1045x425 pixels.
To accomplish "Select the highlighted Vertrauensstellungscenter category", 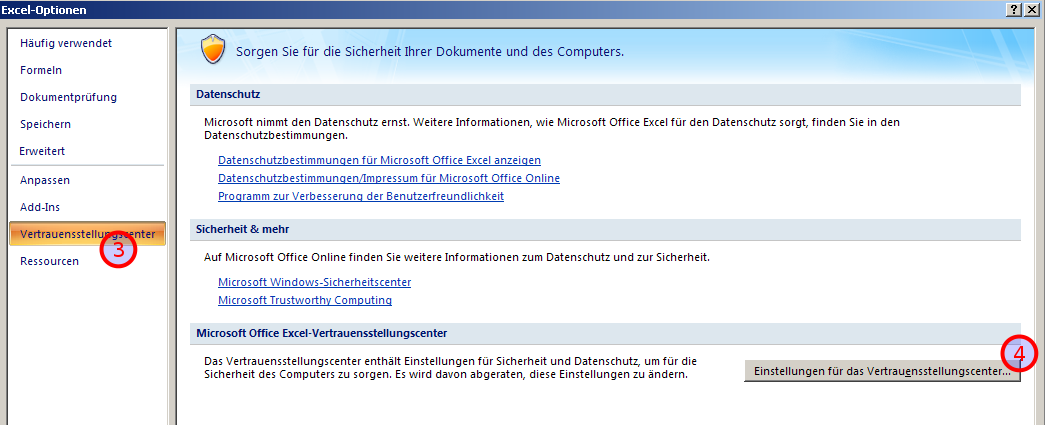I will tap(87, 234).
